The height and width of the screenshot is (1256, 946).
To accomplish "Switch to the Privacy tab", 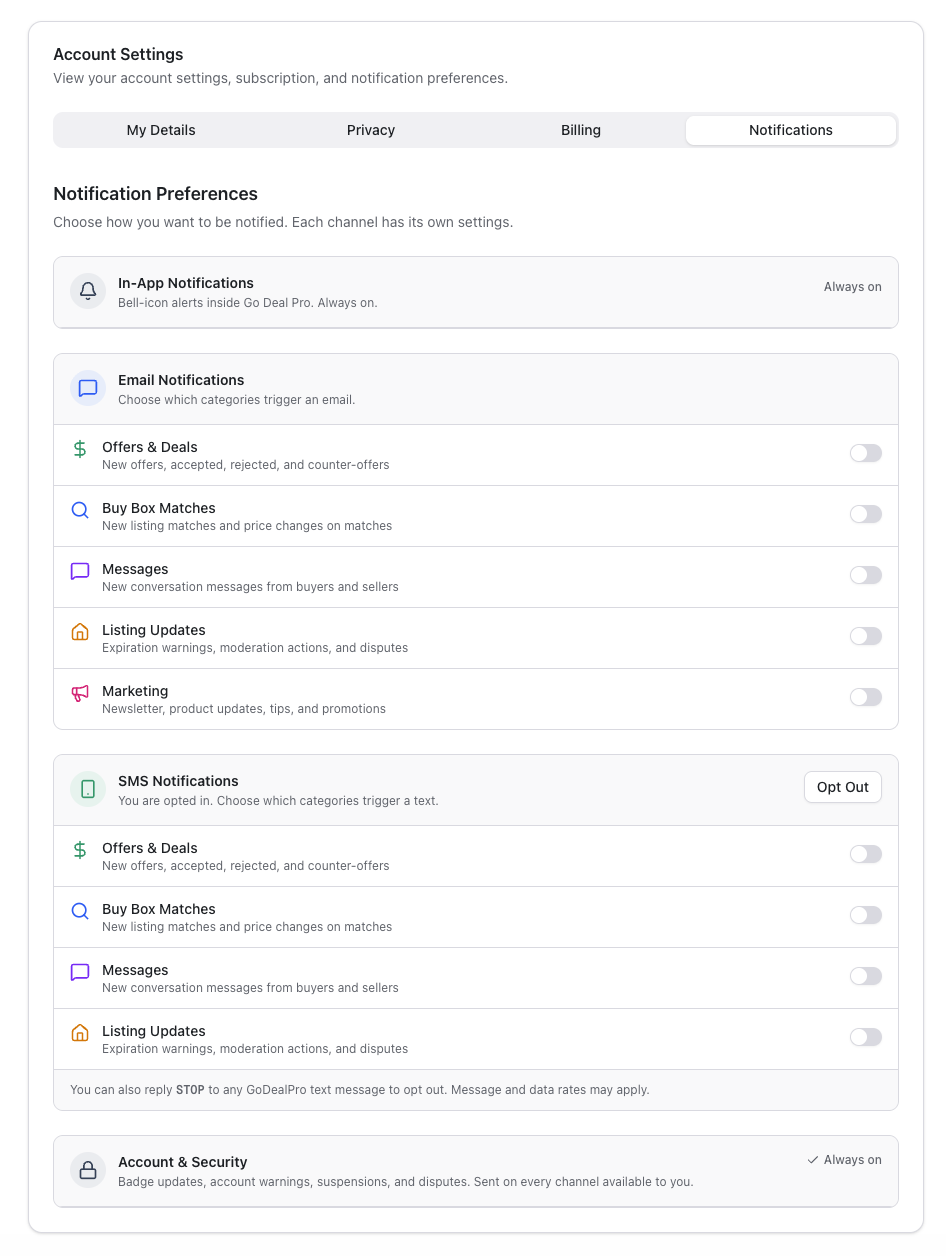I will point(371,130).
